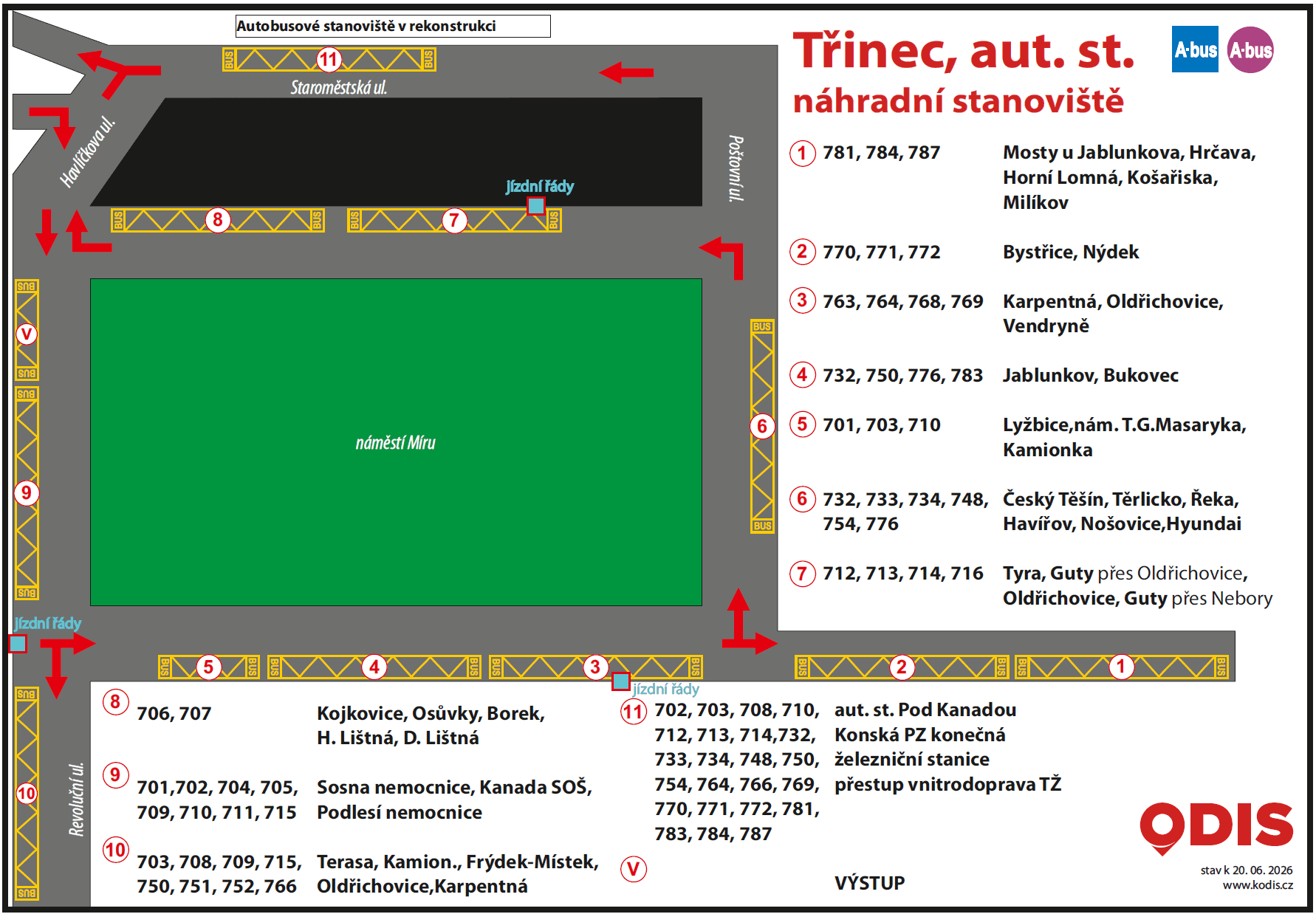
Task: Click the V exit stop marker on map
Action: click(27, 334)
